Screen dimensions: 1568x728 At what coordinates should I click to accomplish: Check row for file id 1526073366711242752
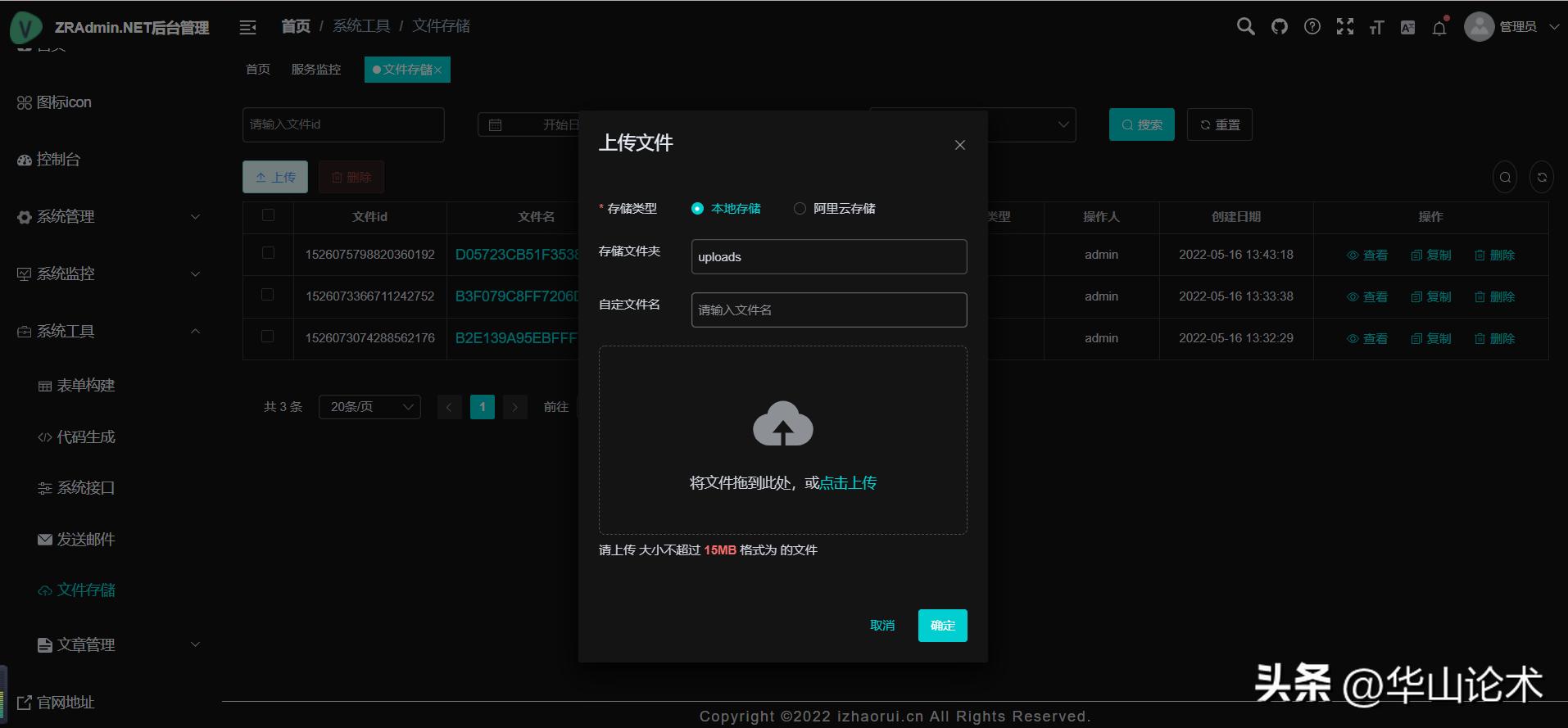(x=268, y=295)
